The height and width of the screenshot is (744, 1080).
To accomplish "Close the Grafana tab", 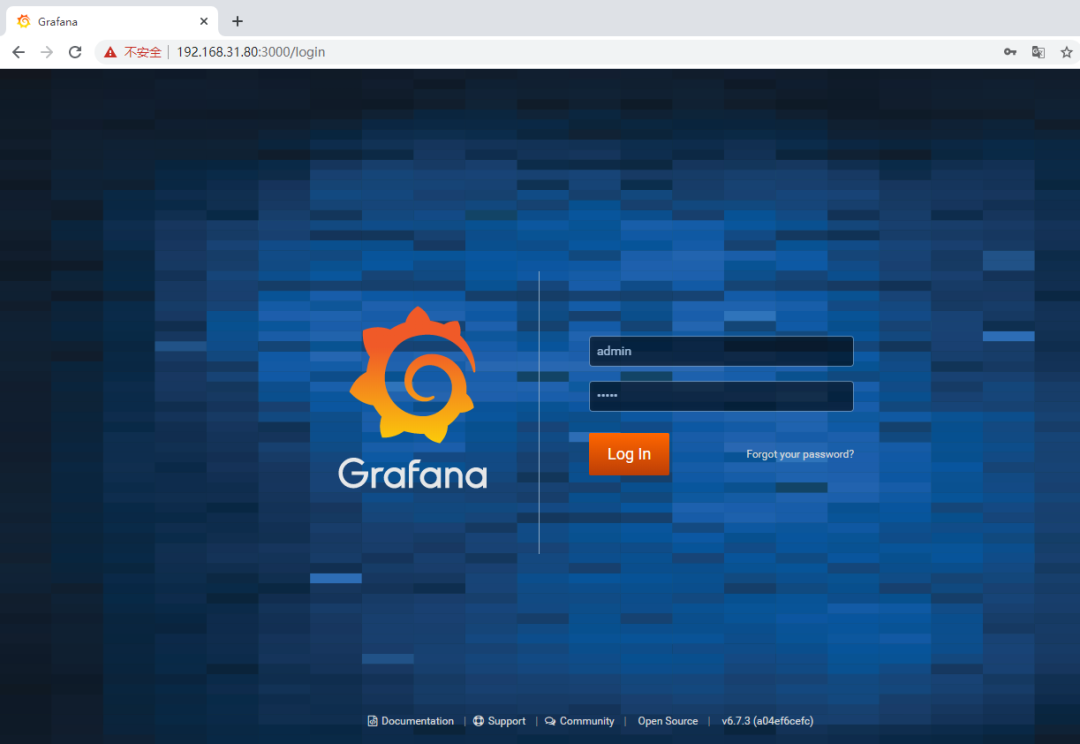I will pos(204,21).
